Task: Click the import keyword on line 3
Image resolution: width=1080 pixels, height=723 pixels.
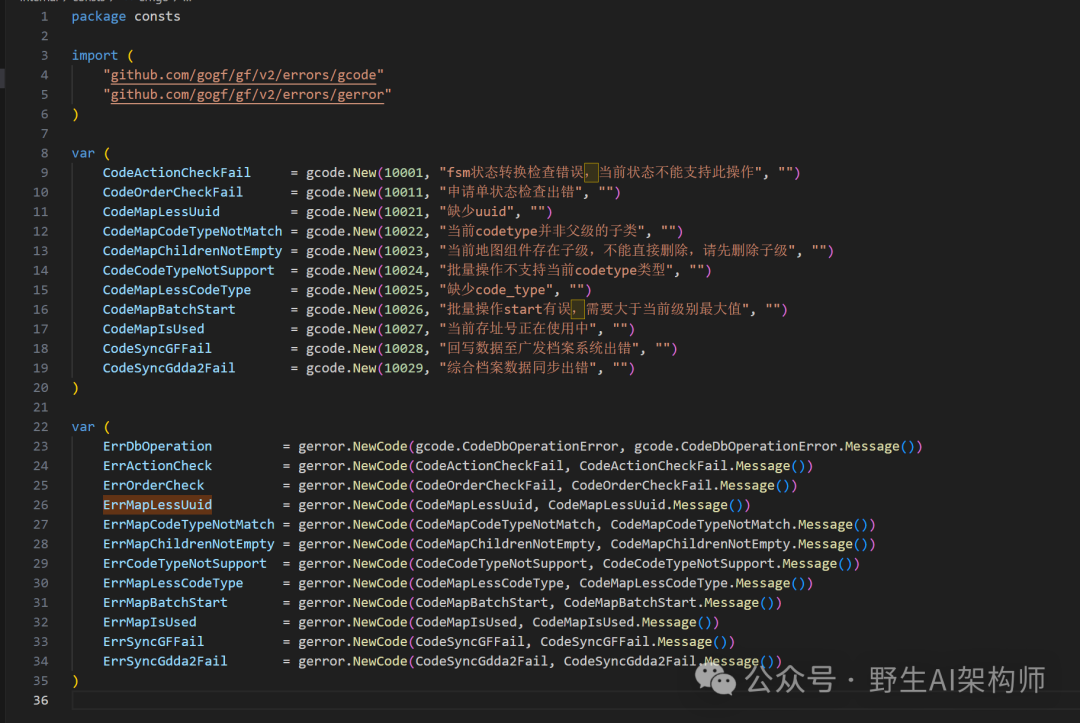Action: 94,56
